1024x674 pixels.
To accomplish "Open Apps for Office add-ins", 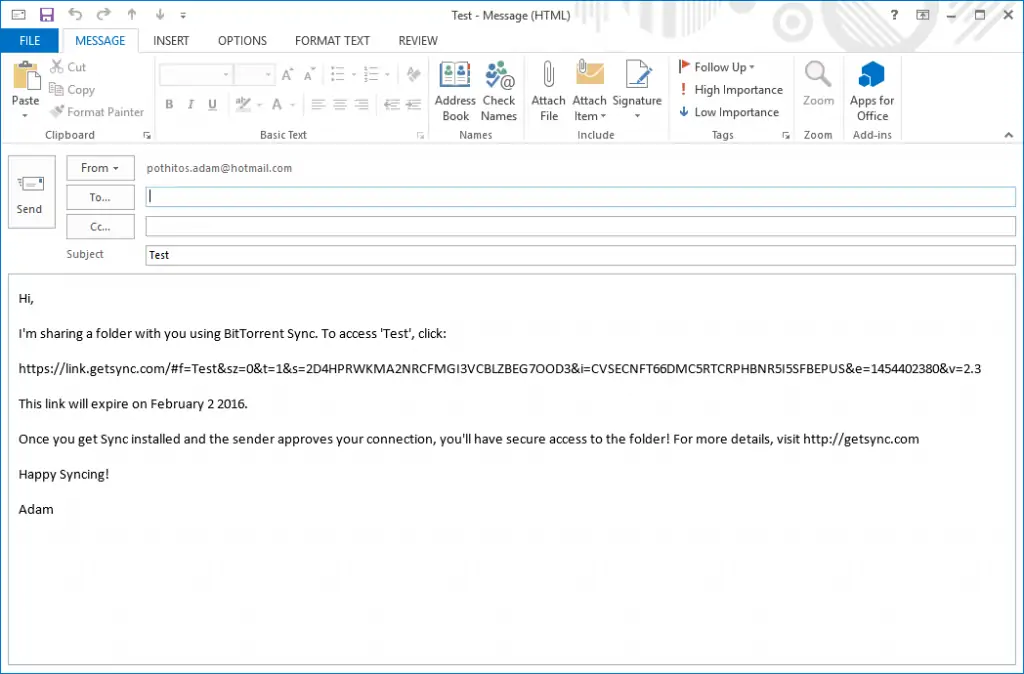I will coord(872,91).
